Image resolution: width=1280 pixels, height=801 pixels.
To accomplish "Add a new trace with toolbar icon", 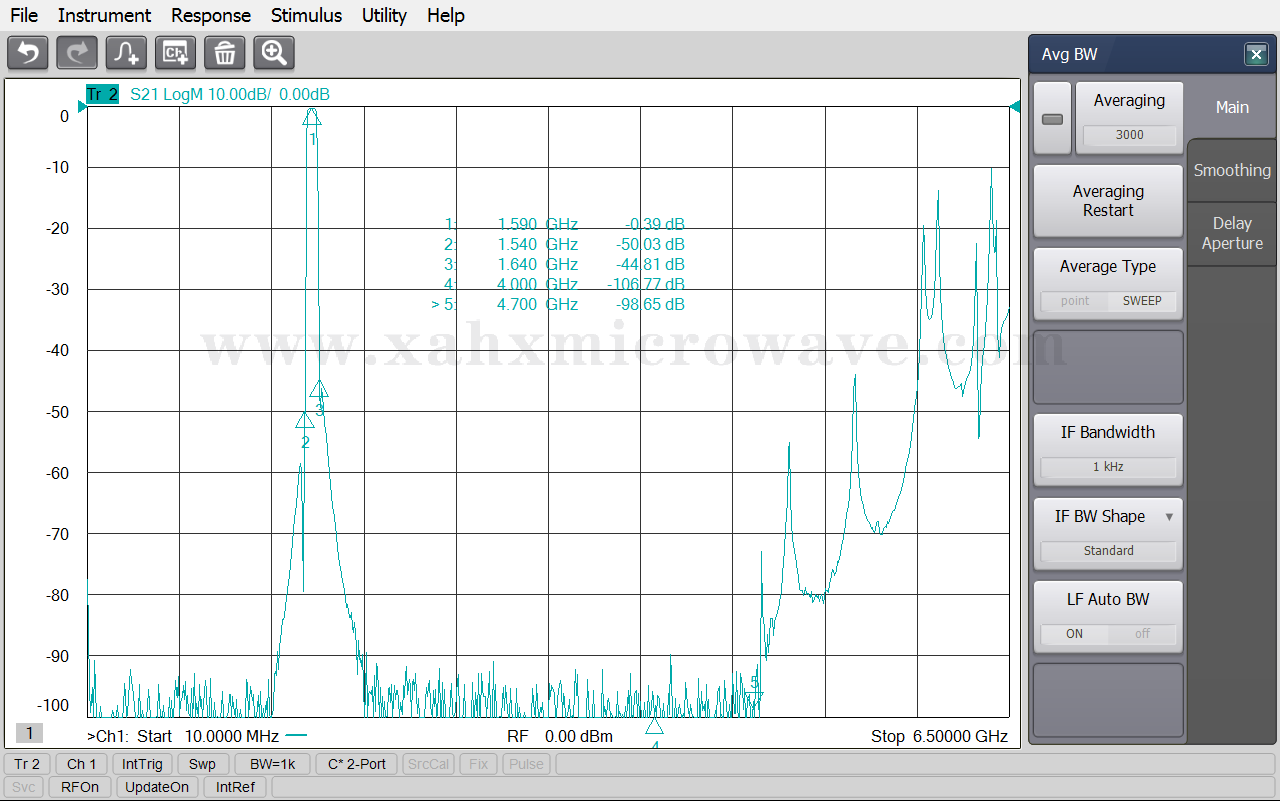I will click(126, 53).
